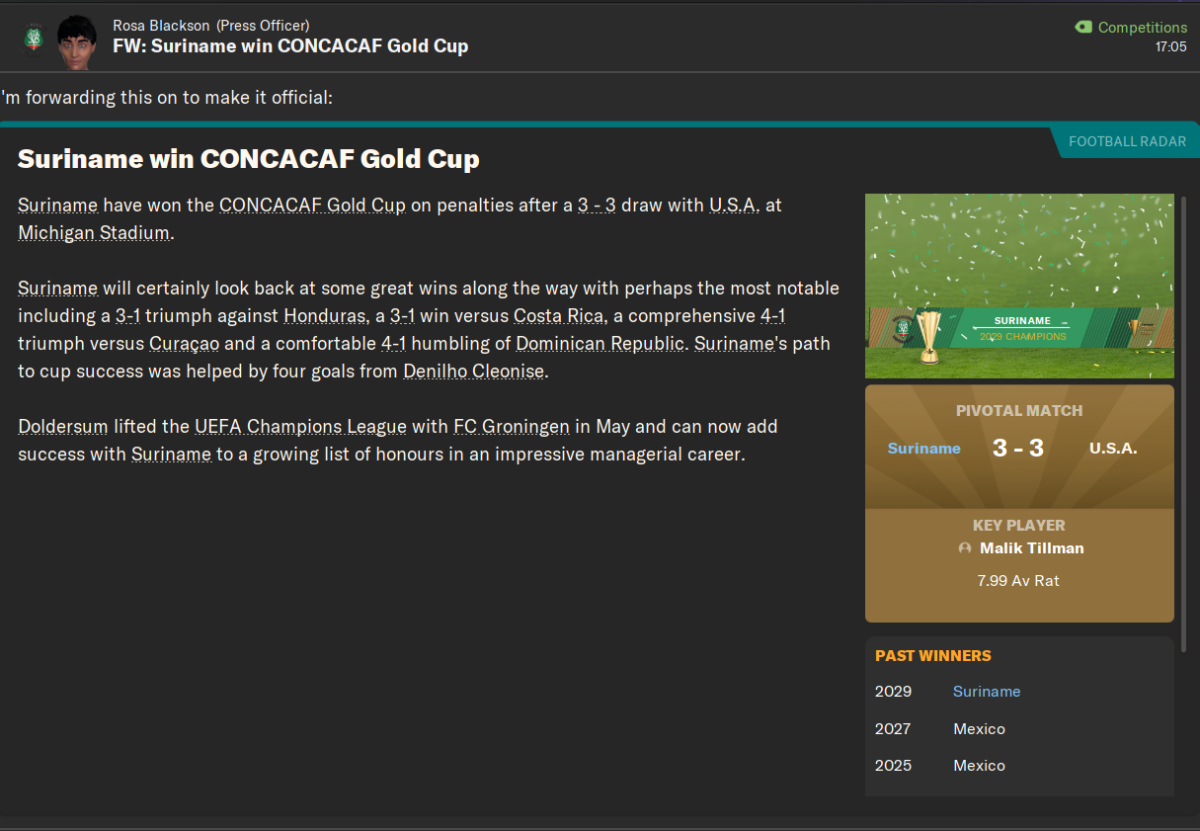
Task: Click the green Competitions tag icon
Action: [x=1084, y=27]
